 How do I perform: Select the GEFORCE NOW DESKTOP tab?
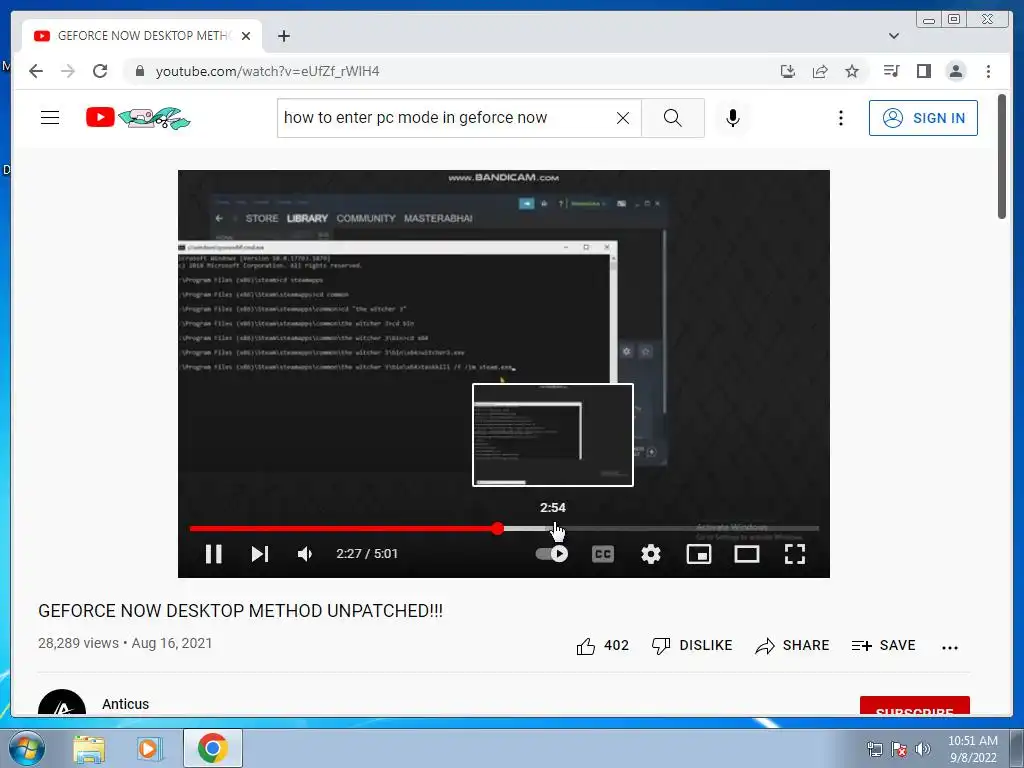click(142, 36)
